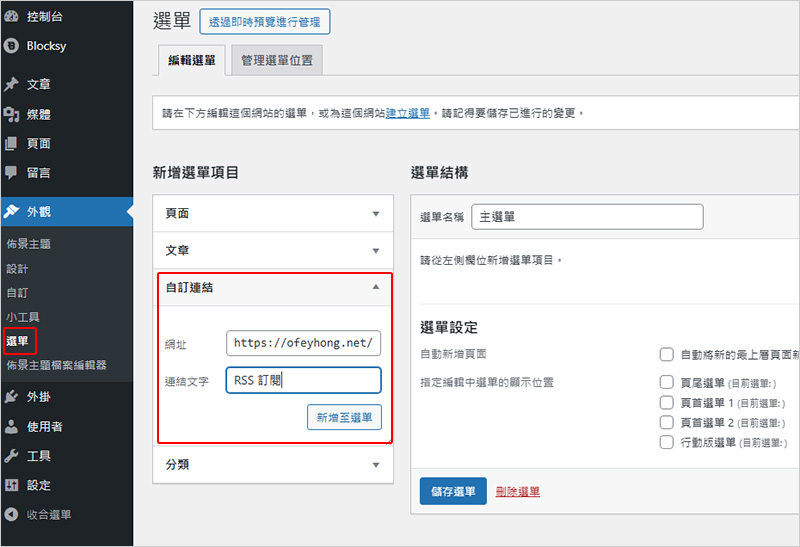Enable 自動將新的最上層頁面 checkbox
This screenshot has width=800, height=547.
coord(666,354)
